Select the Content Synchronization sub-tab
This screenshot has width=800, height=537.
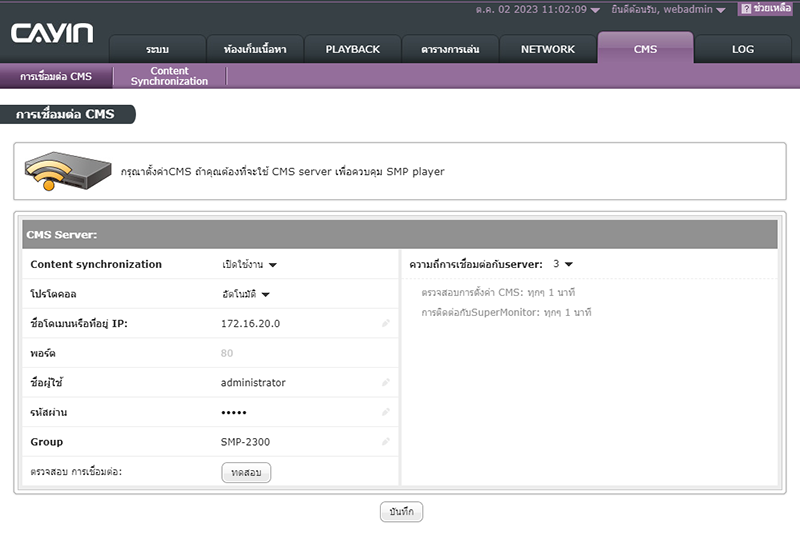169,77
